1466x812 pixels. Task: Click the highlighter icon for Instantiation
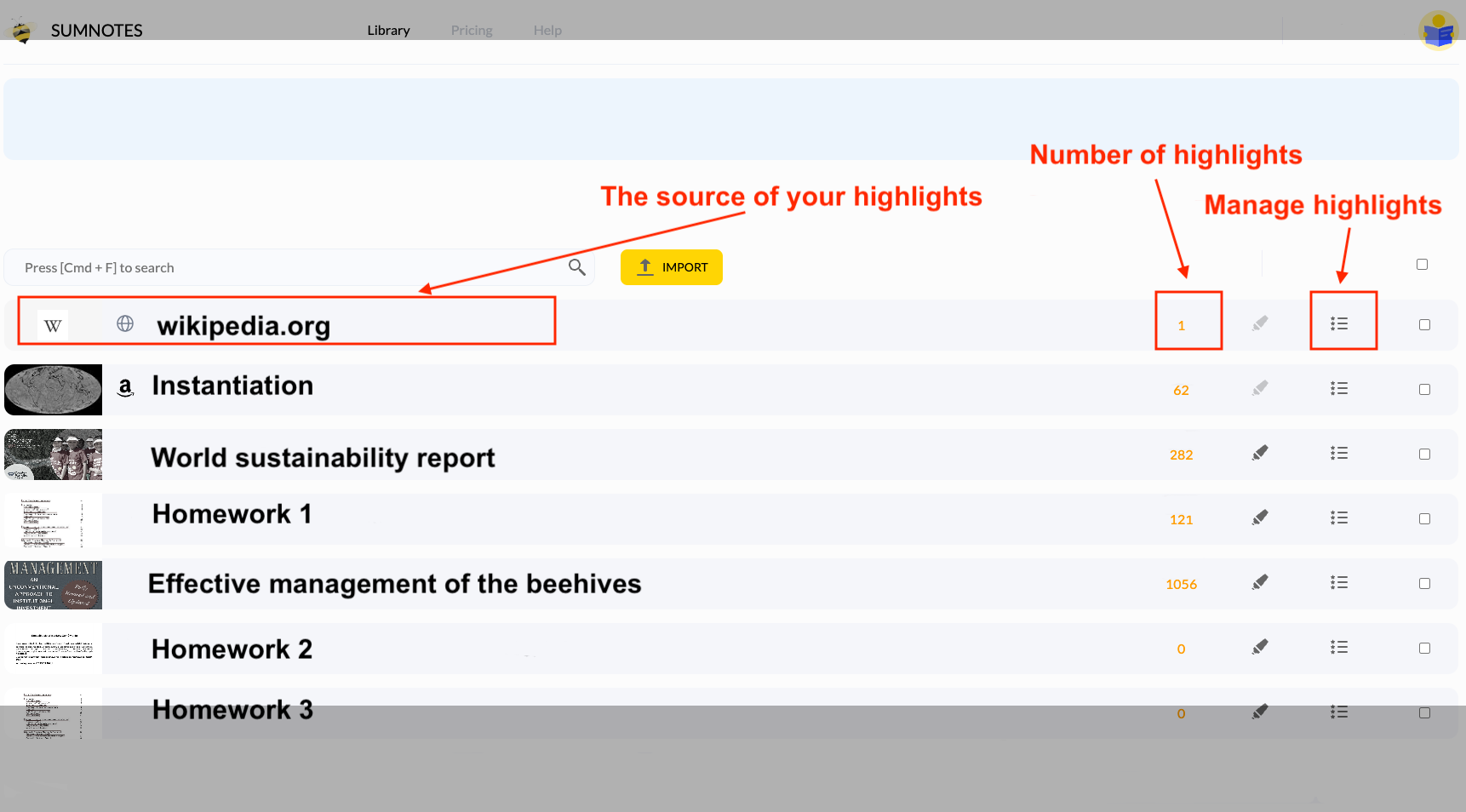[1260, 388]
